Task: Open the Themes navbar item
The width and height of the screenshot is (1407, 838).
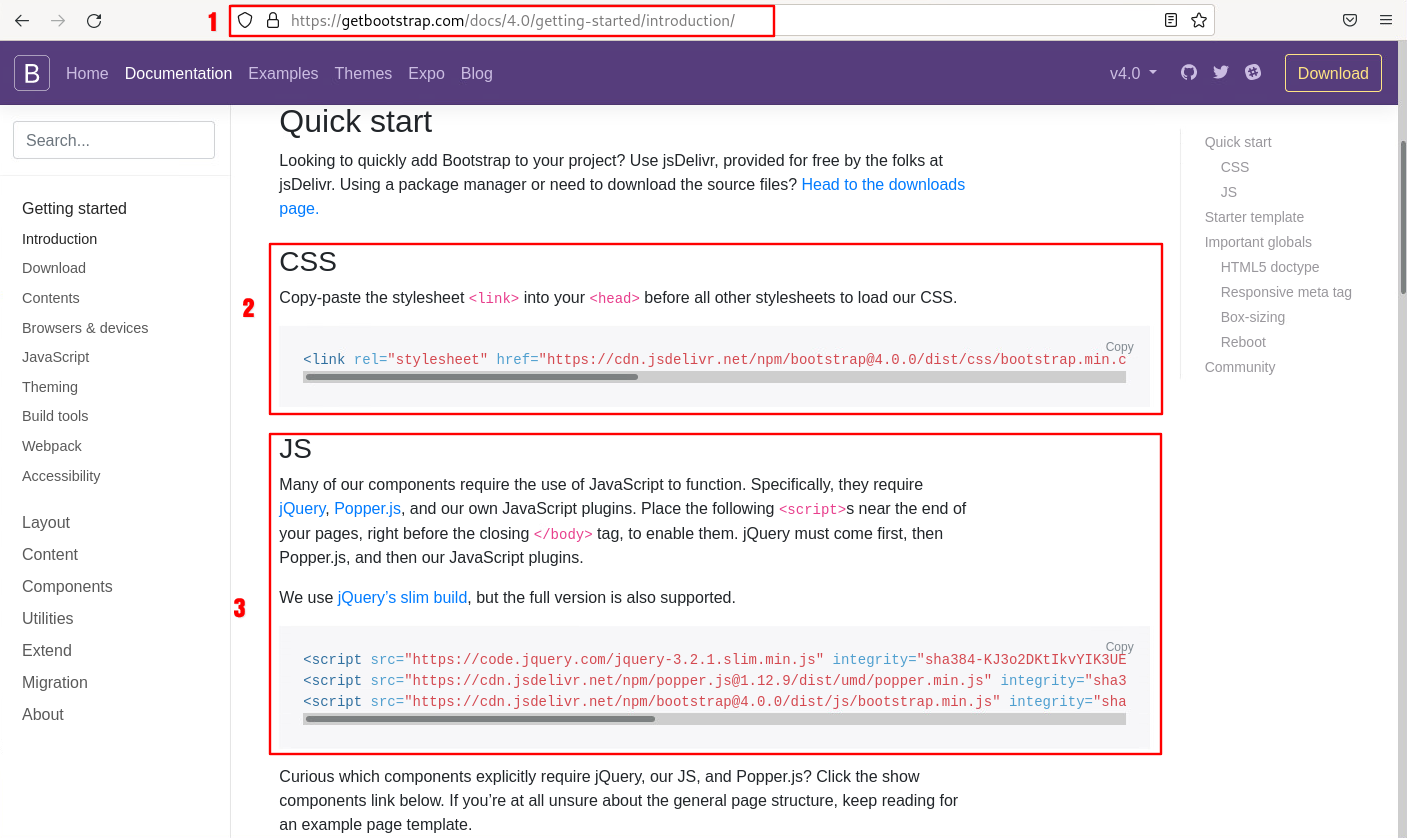Action: click(363, 73)
